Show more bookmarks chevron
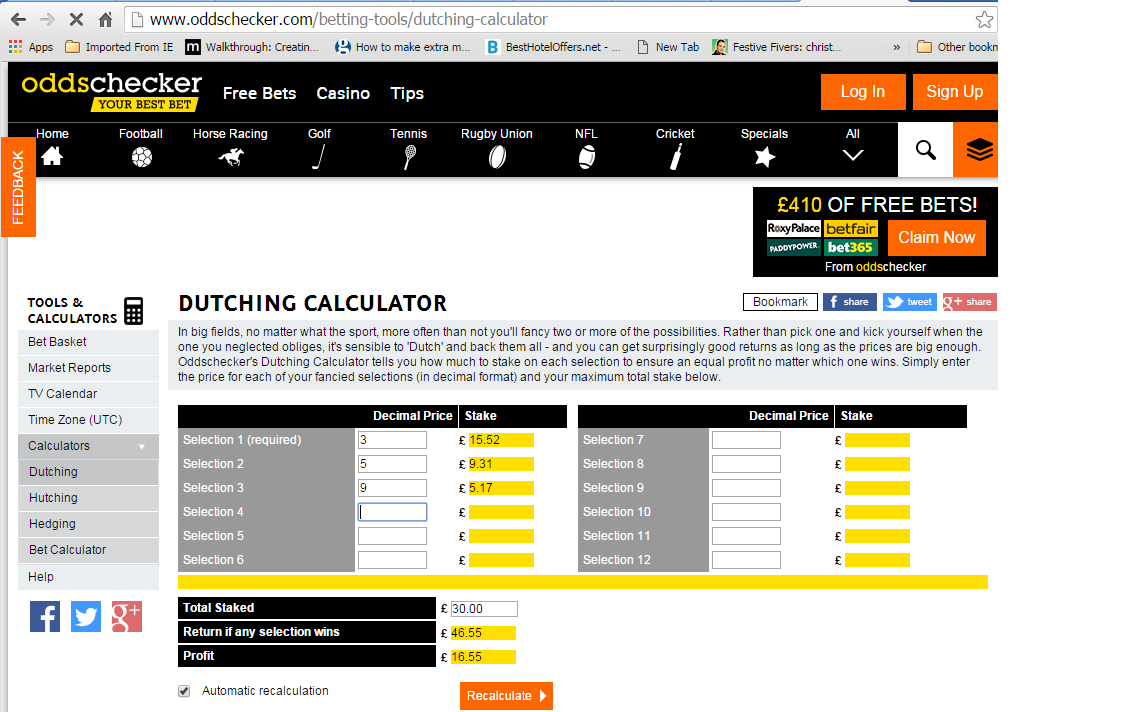Viewport: 1135px width, 712px height. (x=896, y=47)
